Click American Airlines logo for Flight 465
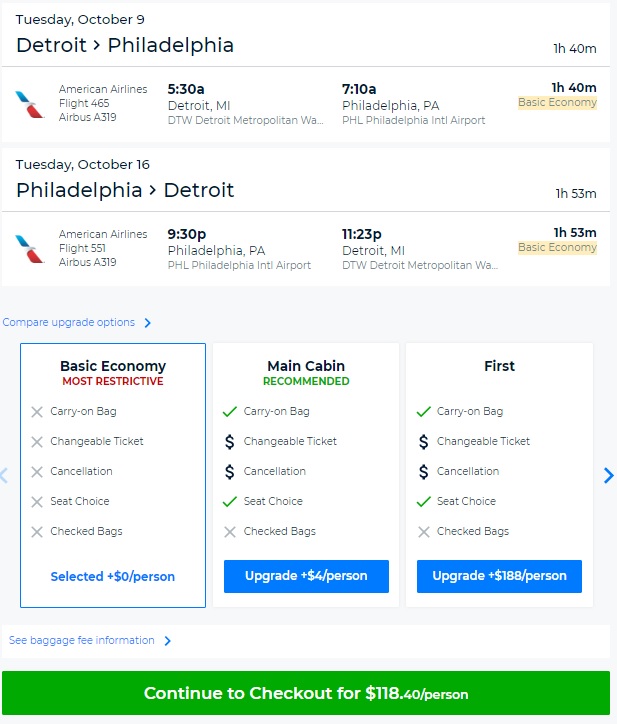This screenshot has height=724, width=617. 30,104
